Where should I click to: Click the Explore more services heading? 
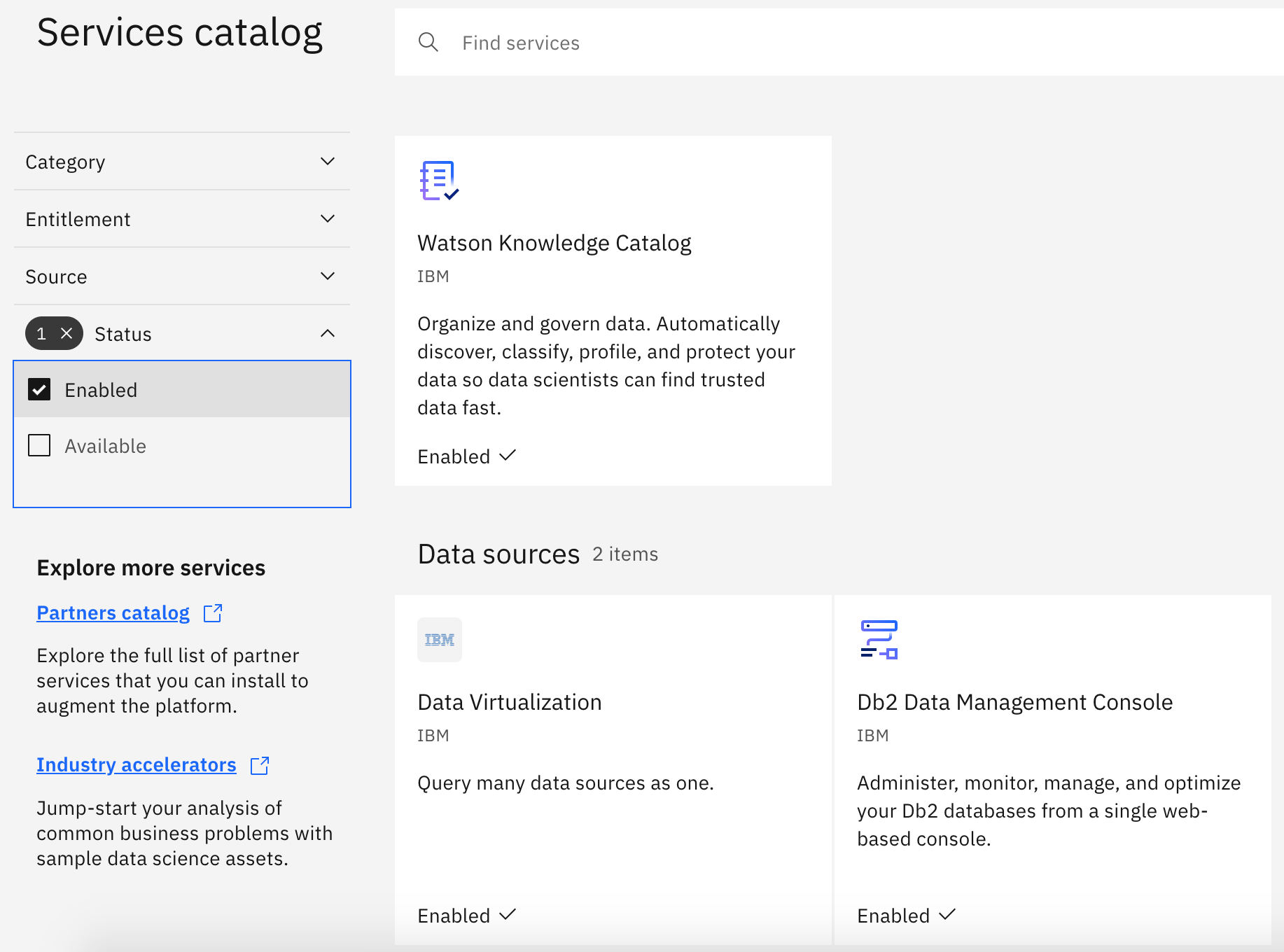point(151,568)
